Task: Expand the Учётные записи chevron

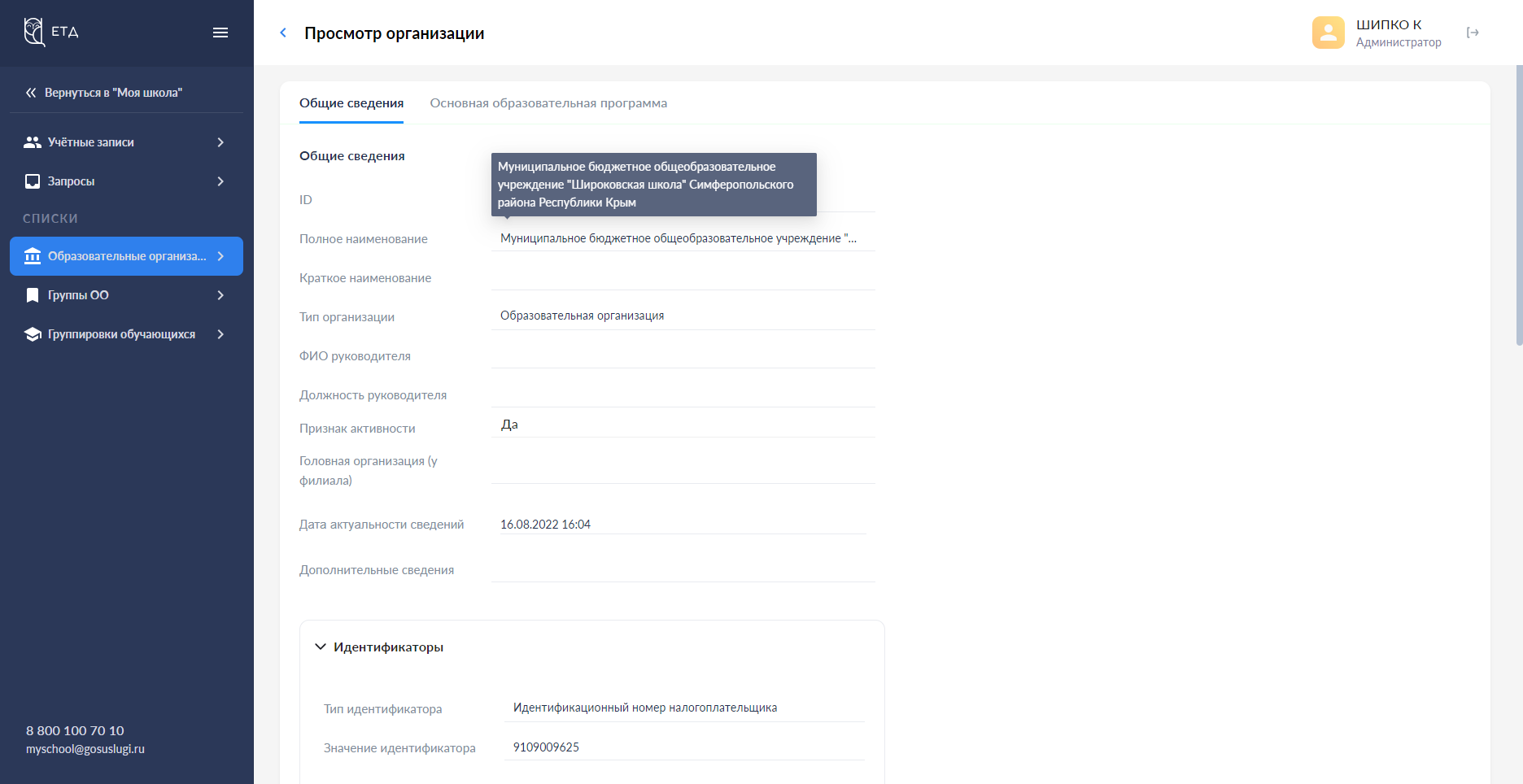Action: (x=220, y=142)
